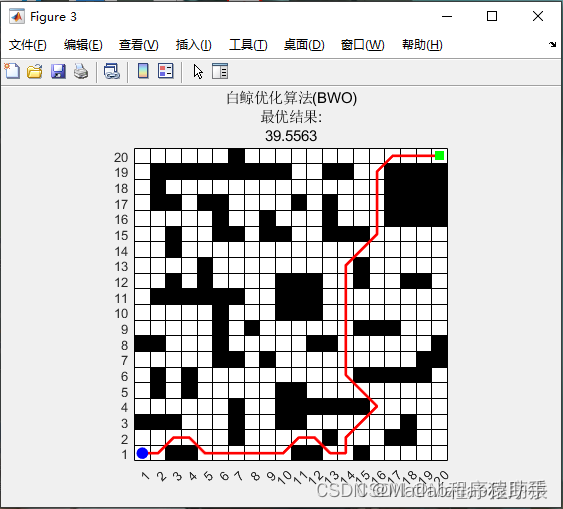Save the figure using the floppy icon
Screen dimensions: 563x509
[x=58, y=71]
